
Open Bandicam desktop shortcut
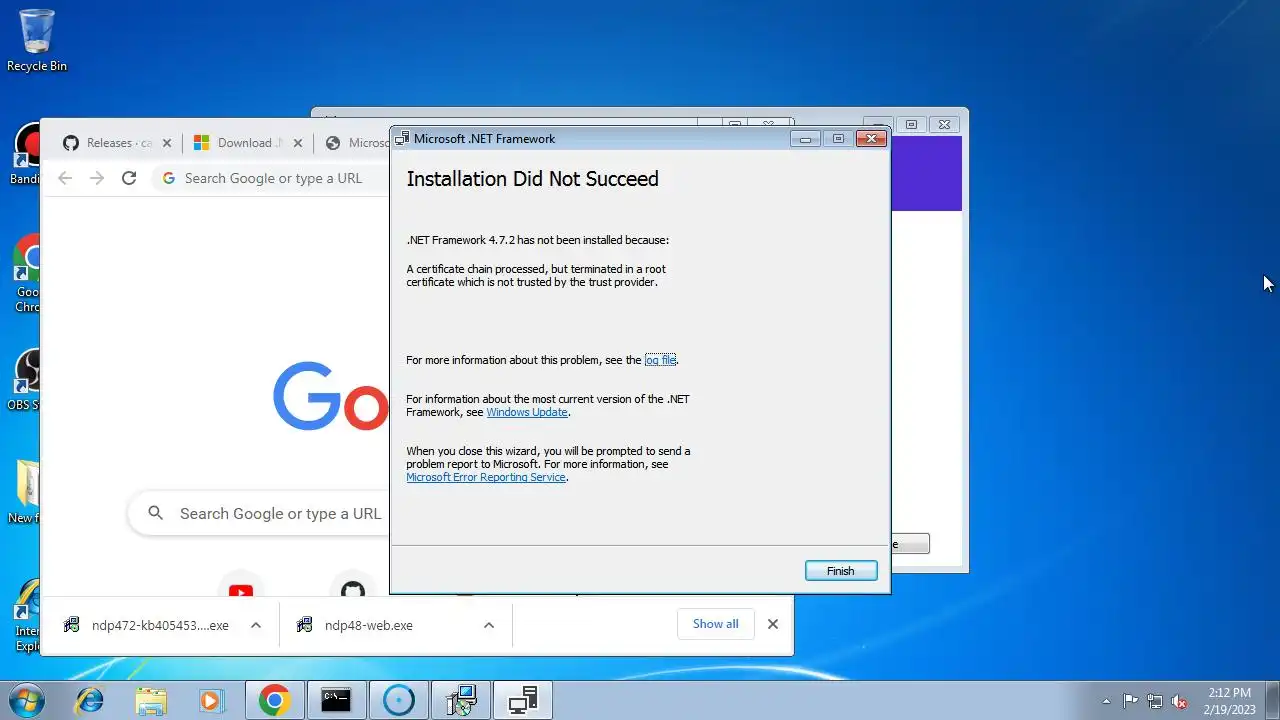click(27, 154)
